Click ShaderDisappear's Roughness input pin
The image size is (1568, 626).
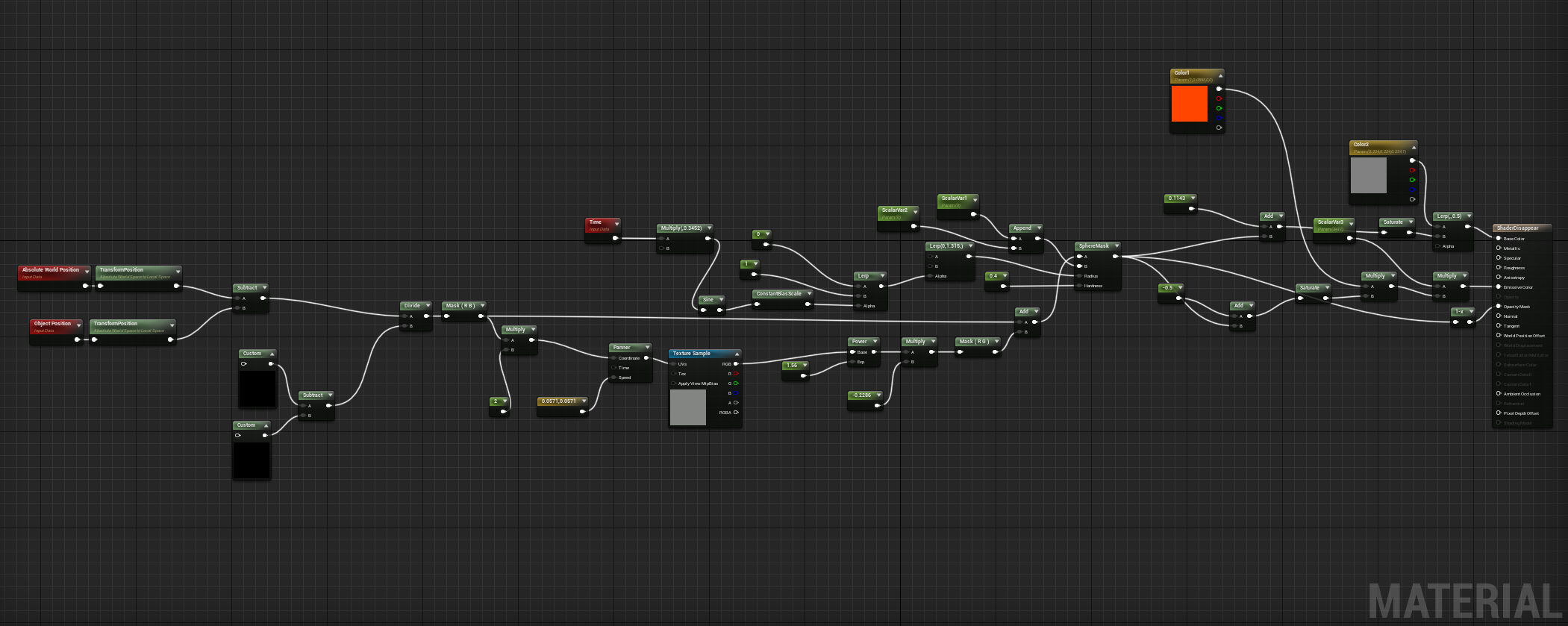click(1499, 268)
